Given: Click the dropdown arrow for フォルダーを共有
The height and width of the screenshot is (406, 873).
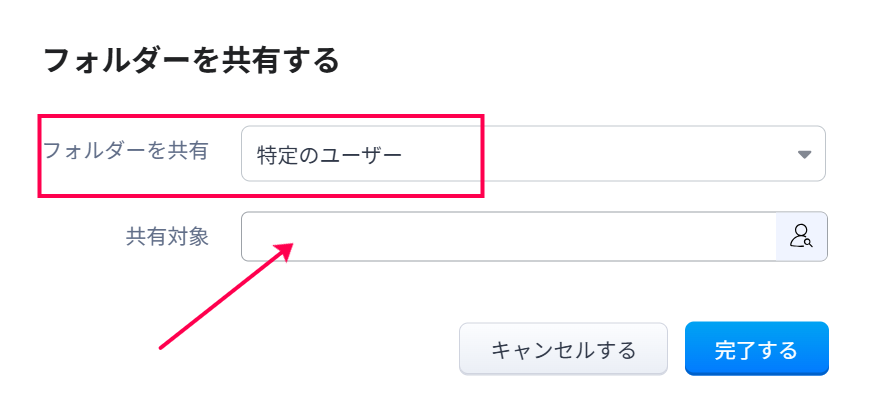Looking at the screenshot, I should click(x=803, y=154).
